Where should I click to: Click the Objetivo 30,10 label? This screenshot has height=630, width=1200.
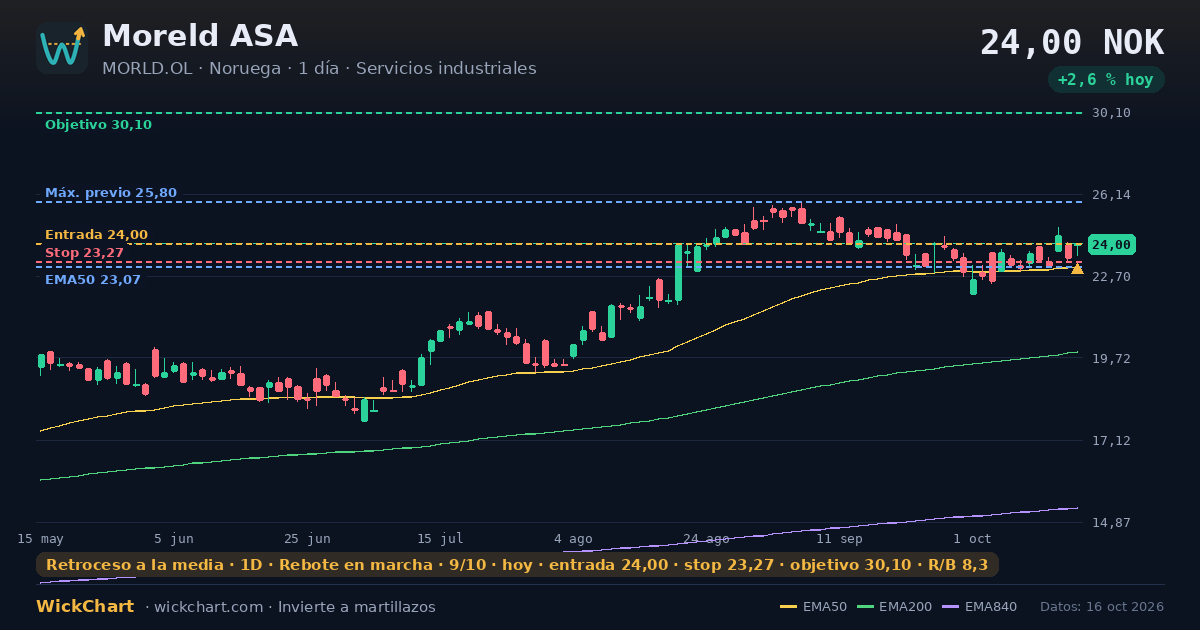(x=98, y=125)
